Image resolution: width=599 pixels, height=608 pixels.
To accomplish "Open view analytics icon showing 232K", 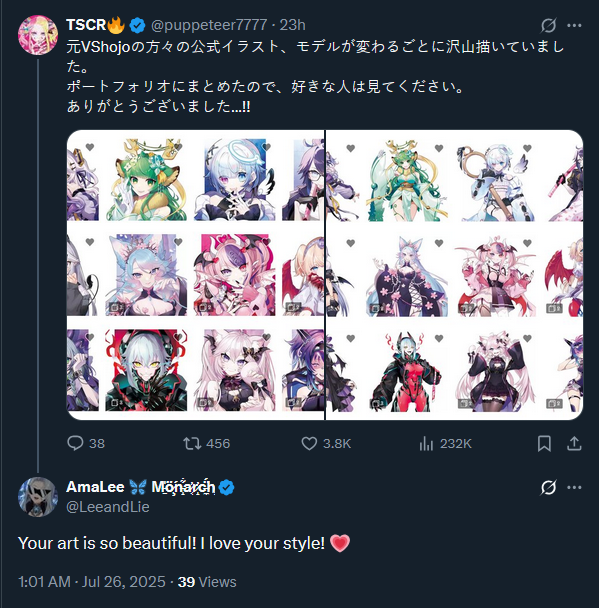I will pos(426,443).
